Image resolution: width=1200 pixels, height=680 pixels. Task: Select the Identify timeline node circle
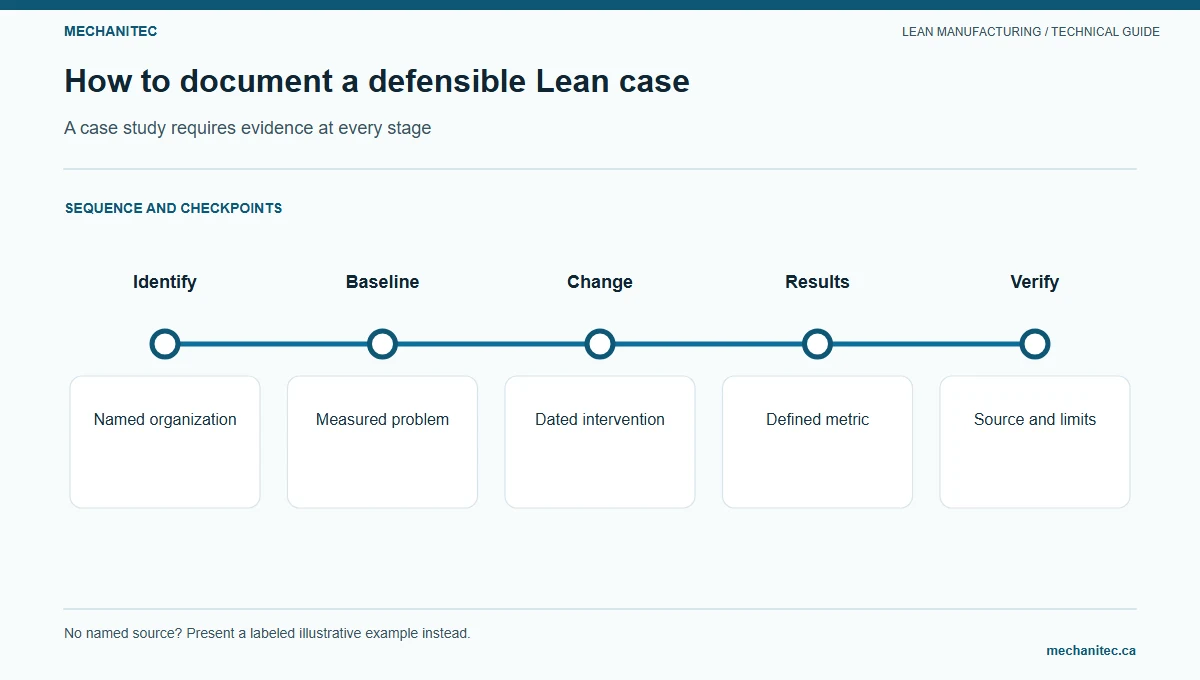[165, 344]
